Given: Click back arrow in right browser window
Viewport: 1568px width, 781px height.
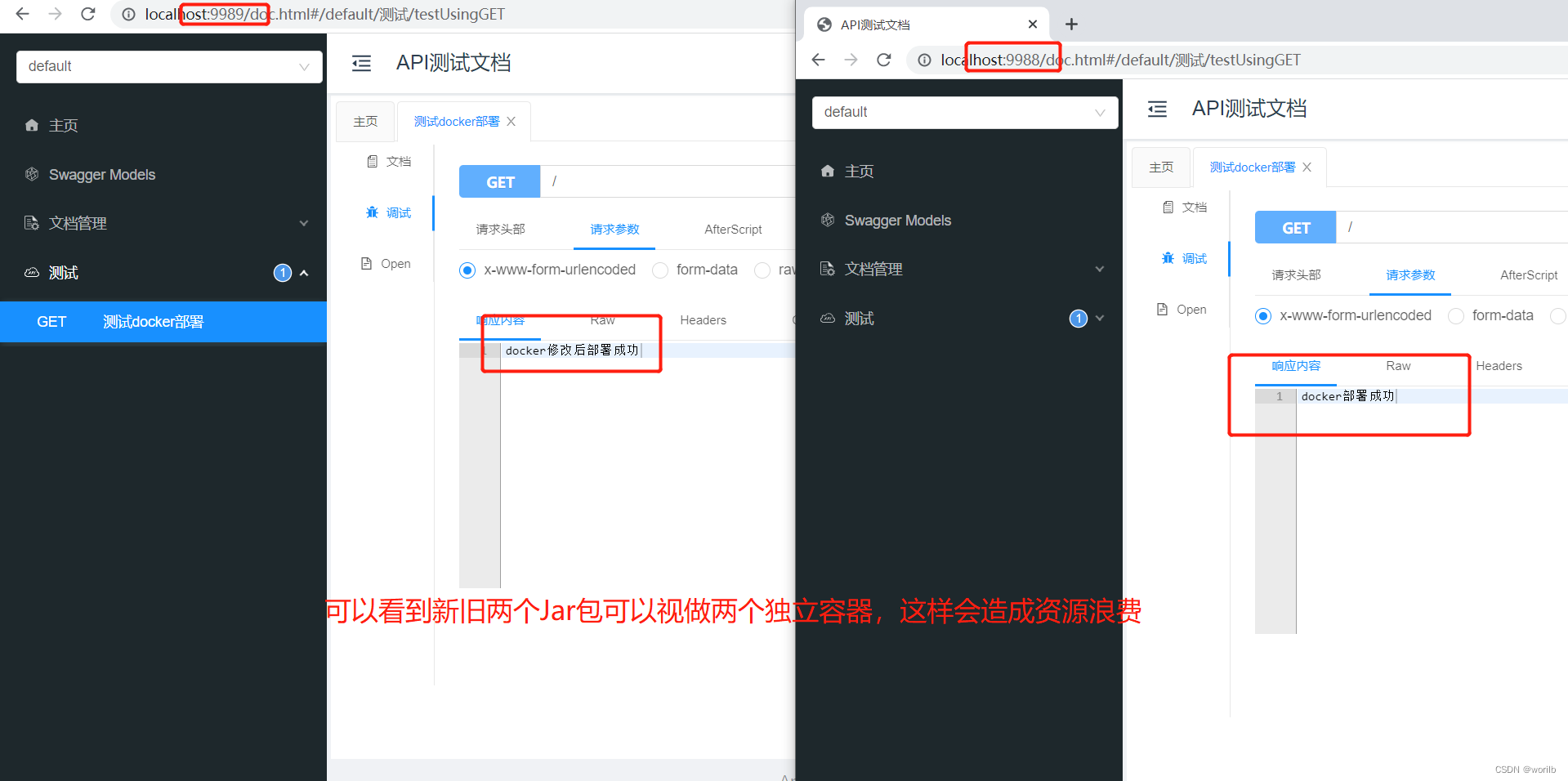Looking at the screenshot, I should (818, 60).
